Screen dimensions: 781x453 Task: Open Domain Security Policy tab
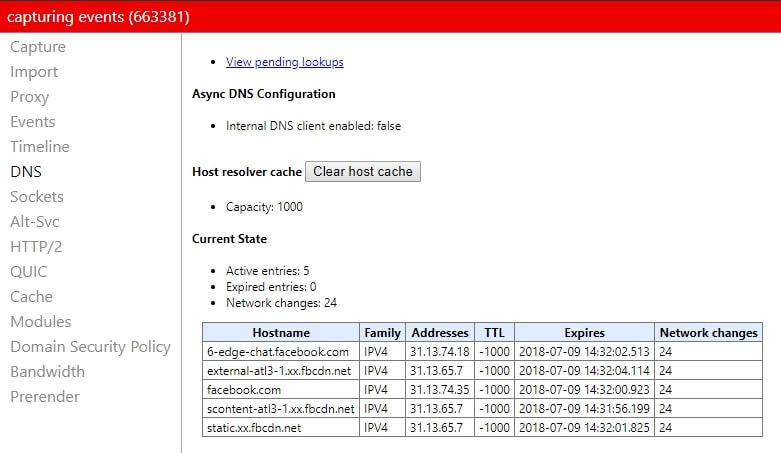pos(90,346)
